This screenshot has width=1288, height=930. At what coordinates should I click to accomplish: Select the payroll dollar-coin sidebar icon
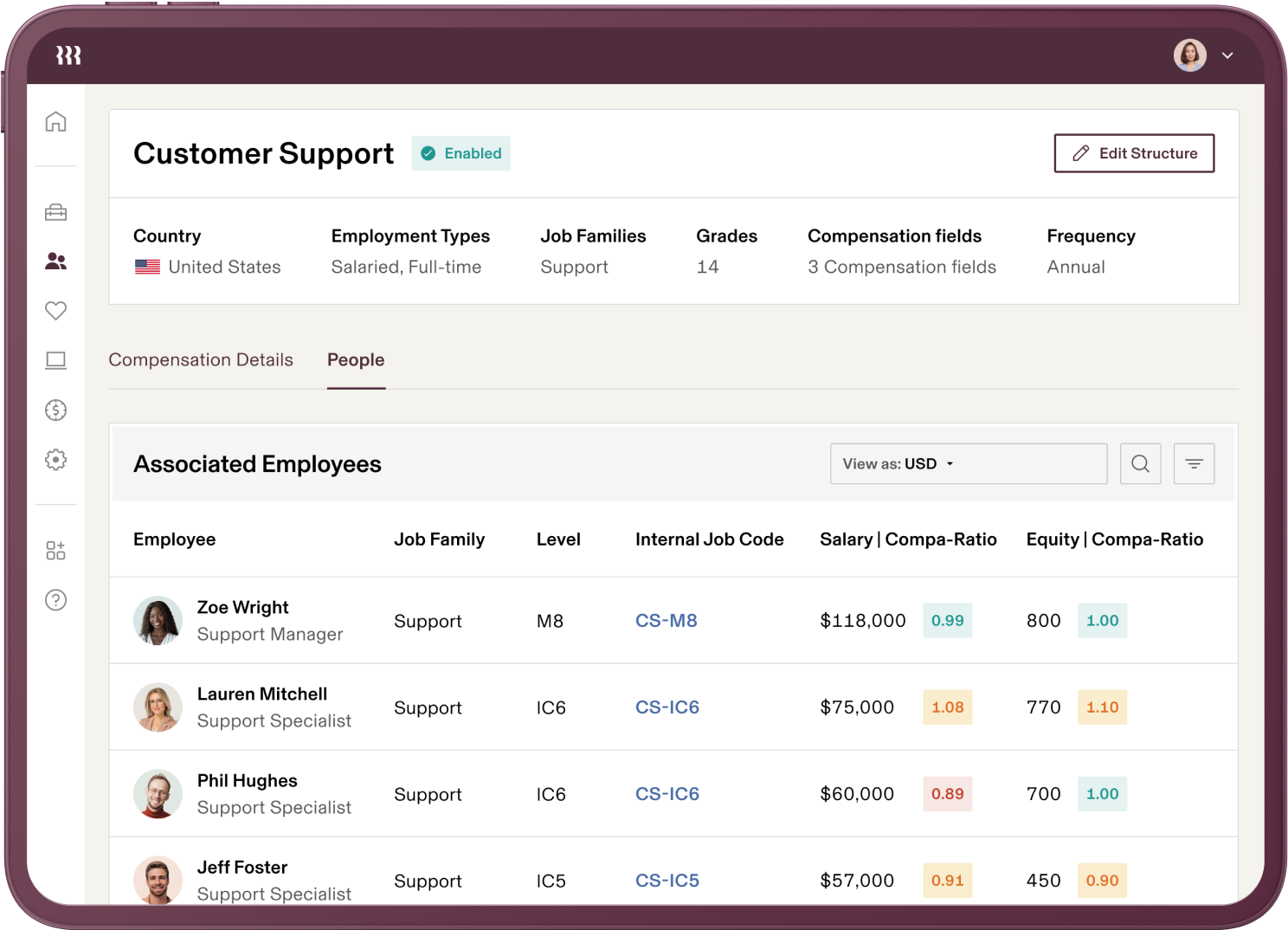click(55, 410)
